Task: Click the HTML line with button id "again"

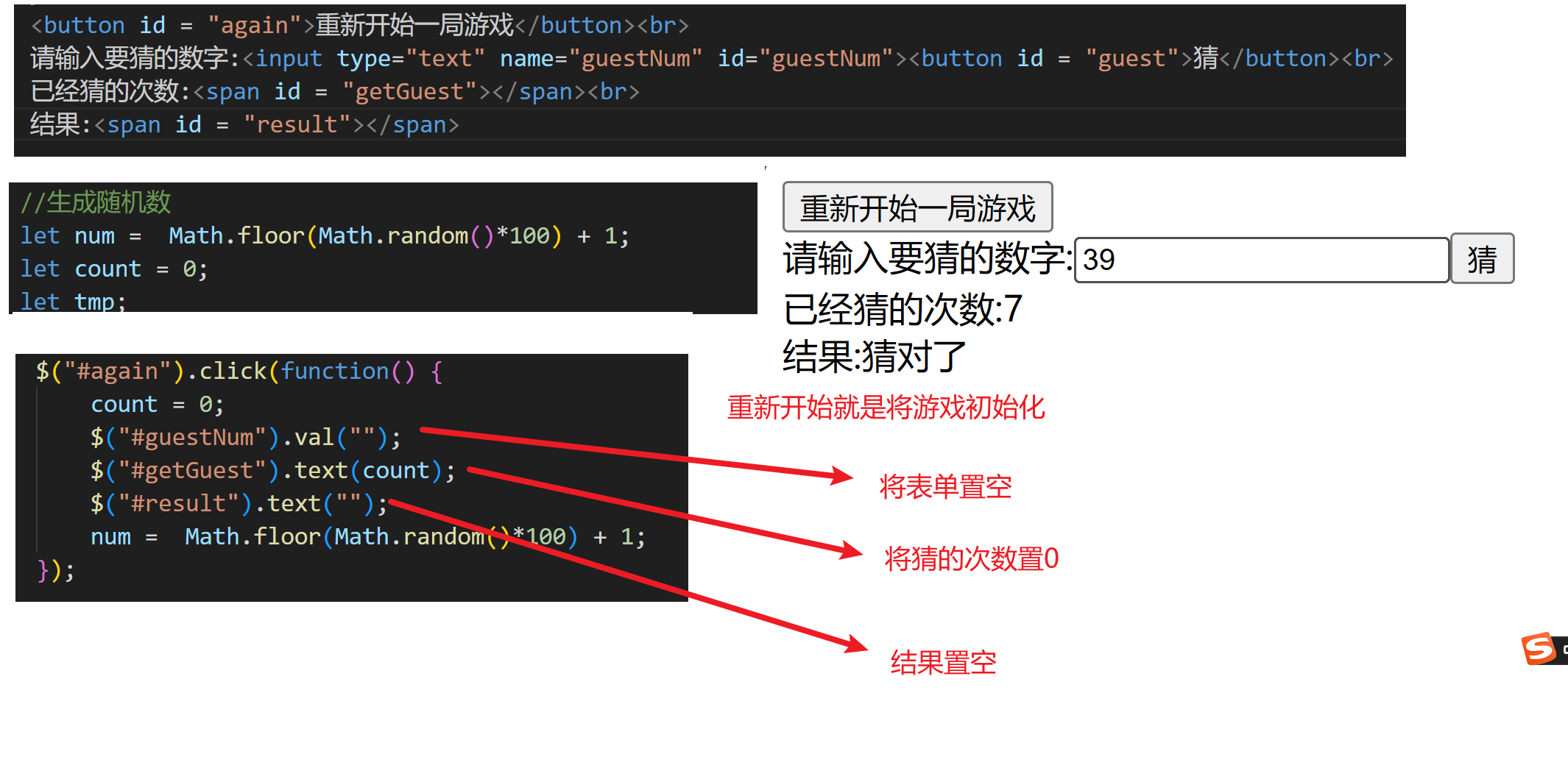Action: tap(360, 25)
